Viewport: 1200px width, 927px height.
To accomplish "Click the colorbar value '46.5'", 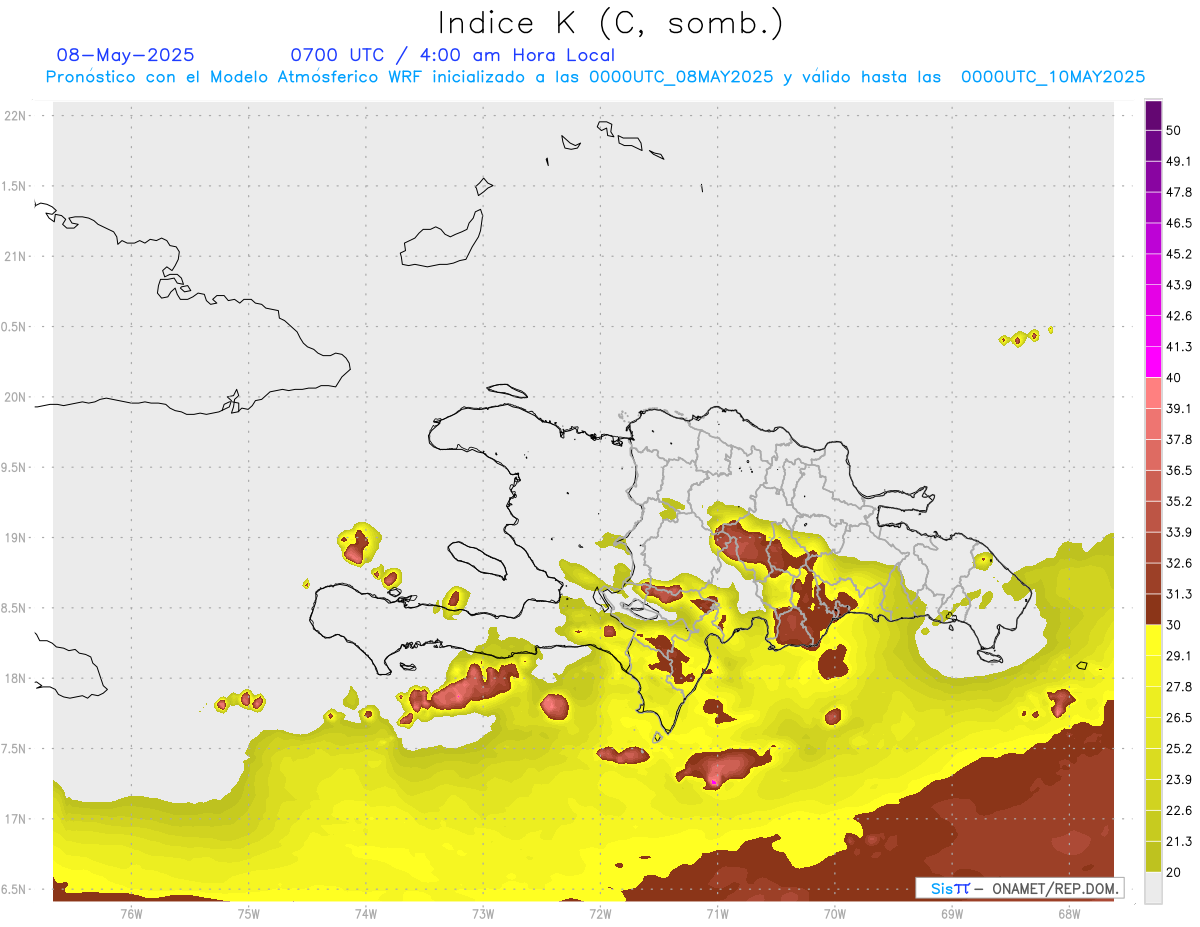I will pyautogui.click(x=1179, y=223).
